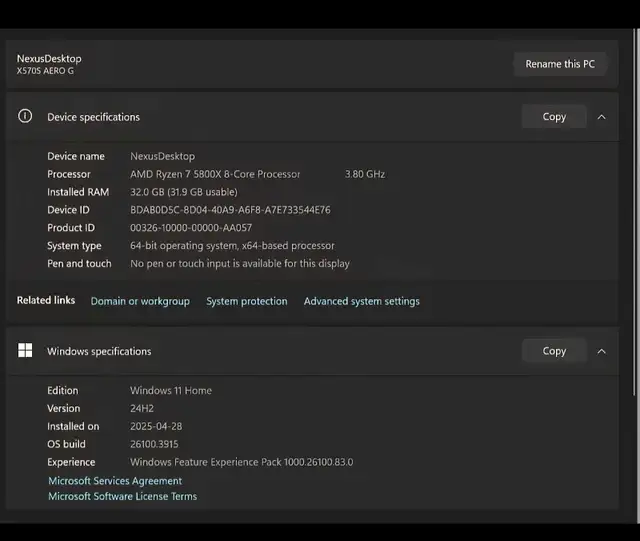Click the OS build label
The width and height of the screenshot is (640, 541).
67,444
